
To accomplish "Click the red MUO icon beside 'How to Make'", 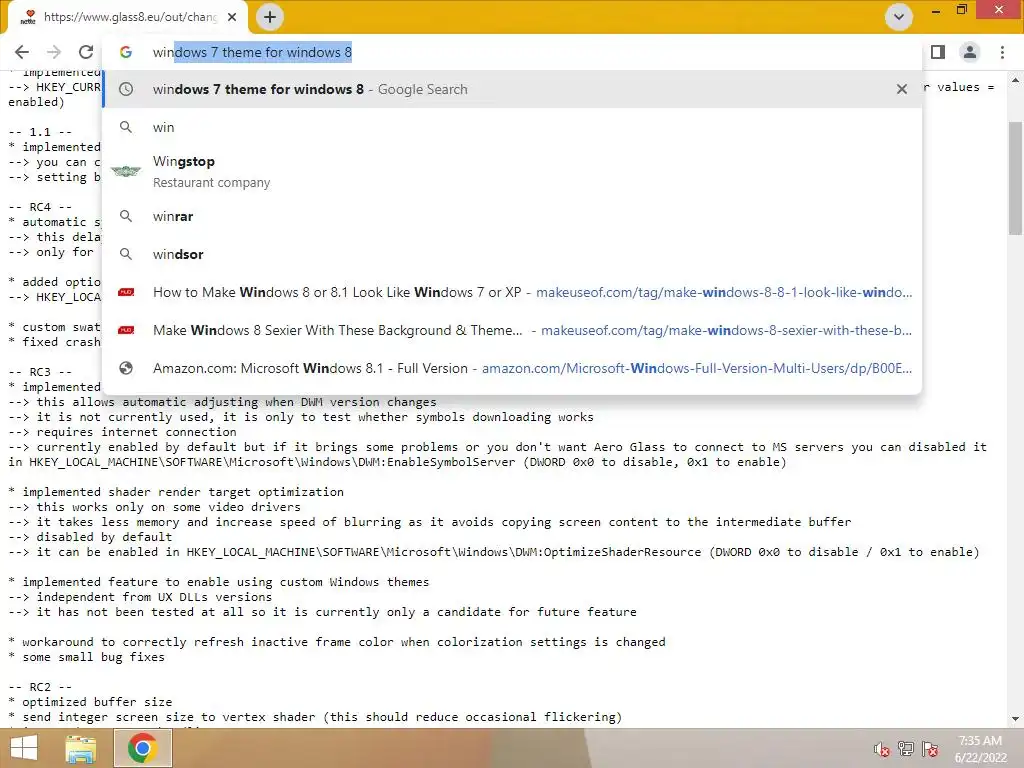I will pyautogui.click(x=126, y=292).
